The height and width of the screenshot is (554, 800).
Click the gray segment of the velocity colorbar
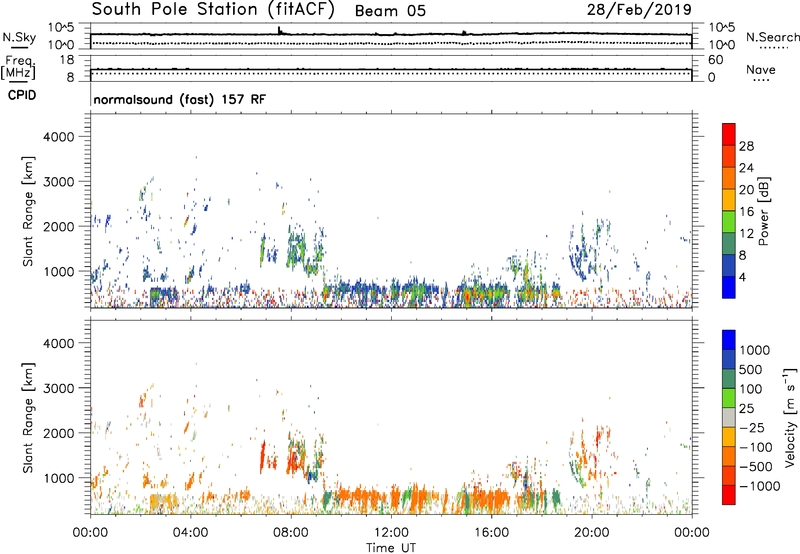[x=729, y=418]
